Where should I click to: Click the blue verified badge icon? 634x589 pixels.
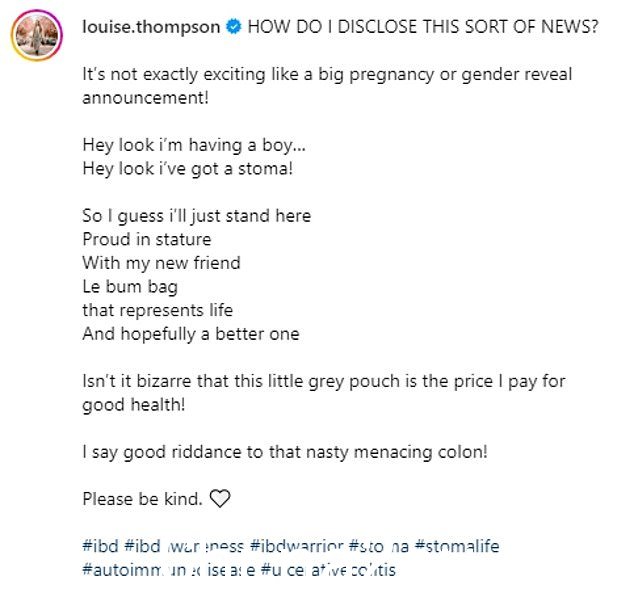pos(234,27)
